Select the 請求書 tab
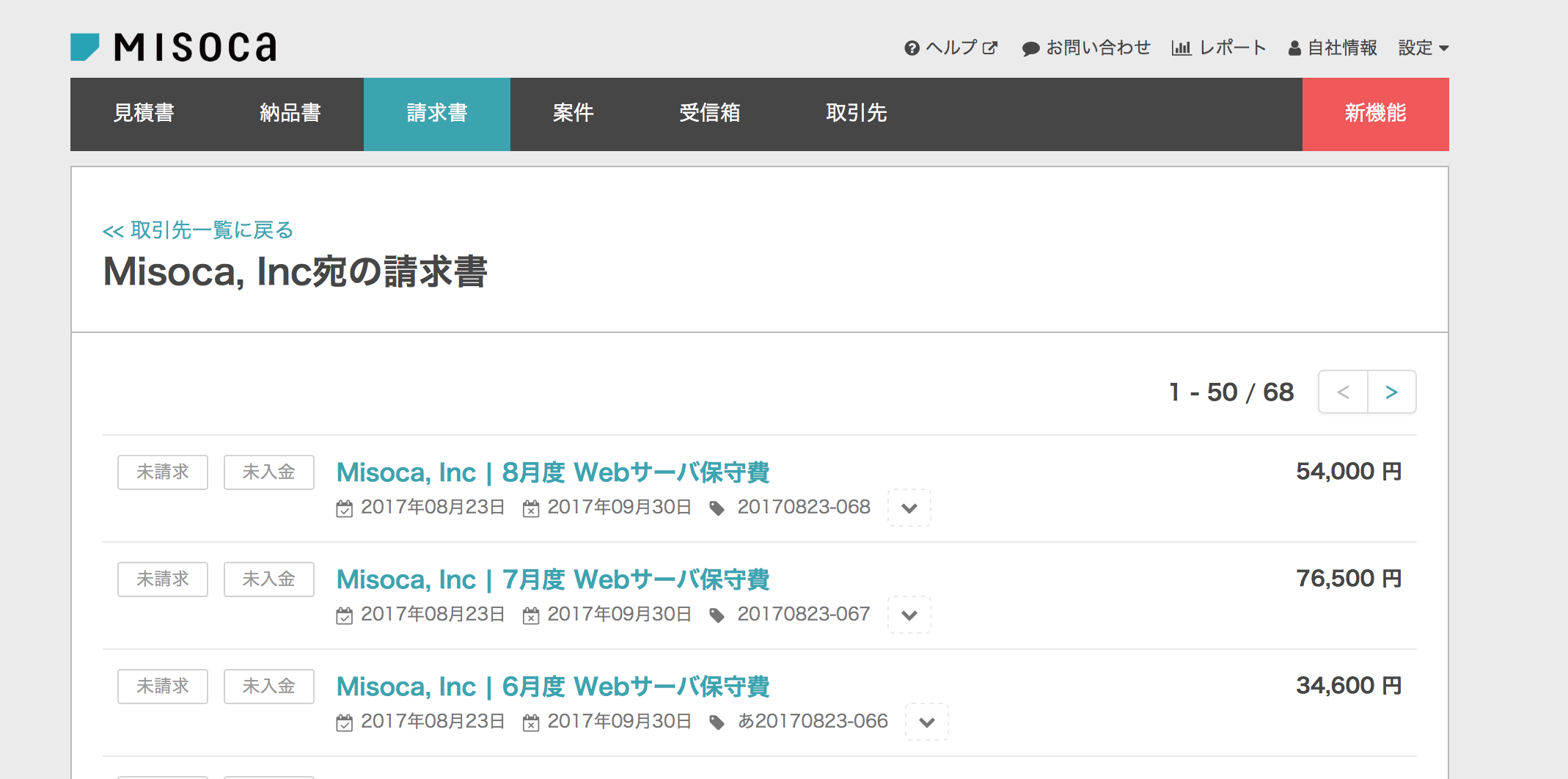 click(437, 114)
